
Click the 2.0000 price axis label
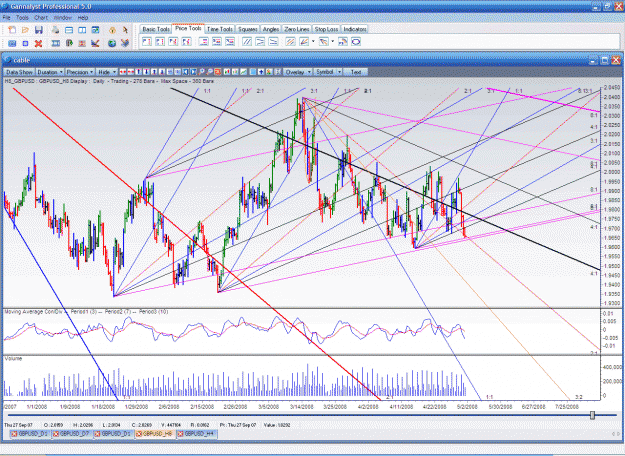pos(611,172)
